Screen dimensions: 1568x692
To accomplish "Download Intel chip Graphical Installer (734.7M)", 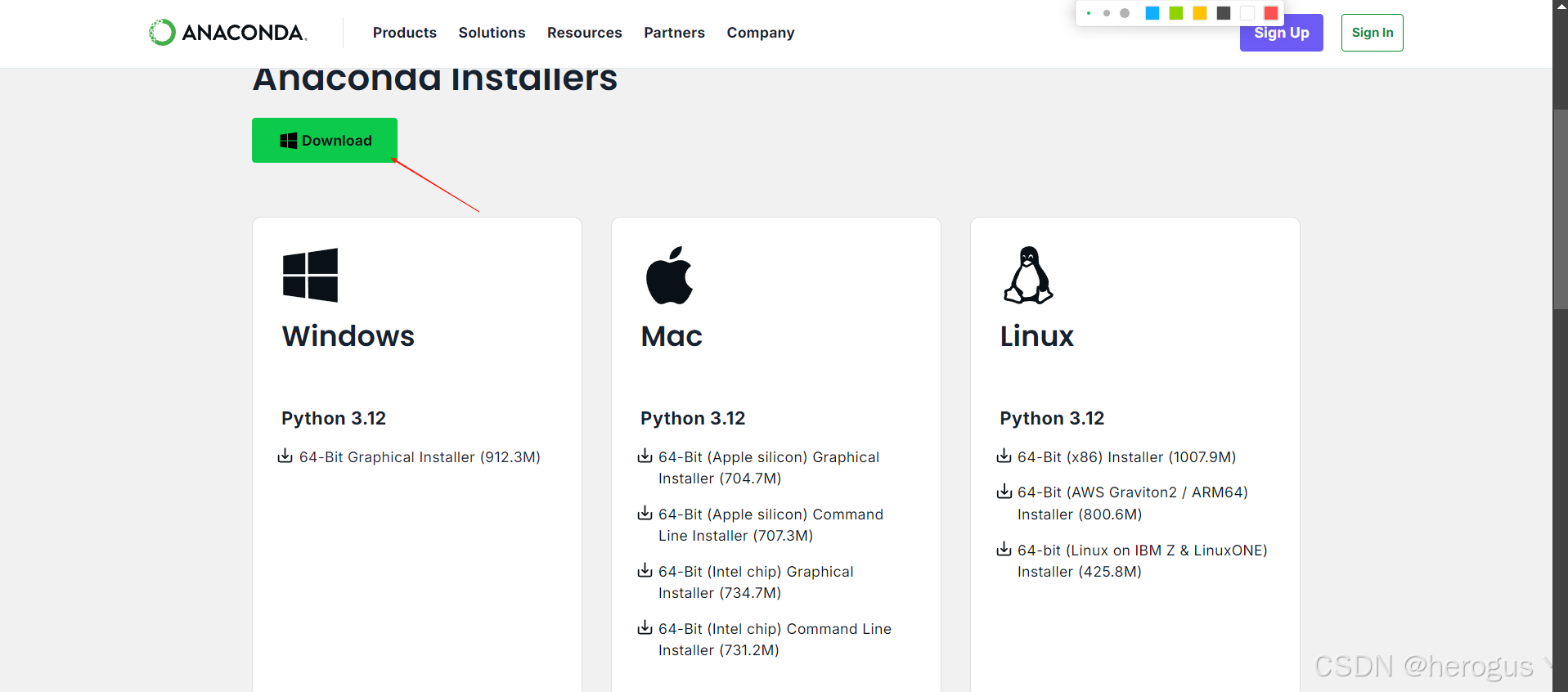I will pos(756,582).
